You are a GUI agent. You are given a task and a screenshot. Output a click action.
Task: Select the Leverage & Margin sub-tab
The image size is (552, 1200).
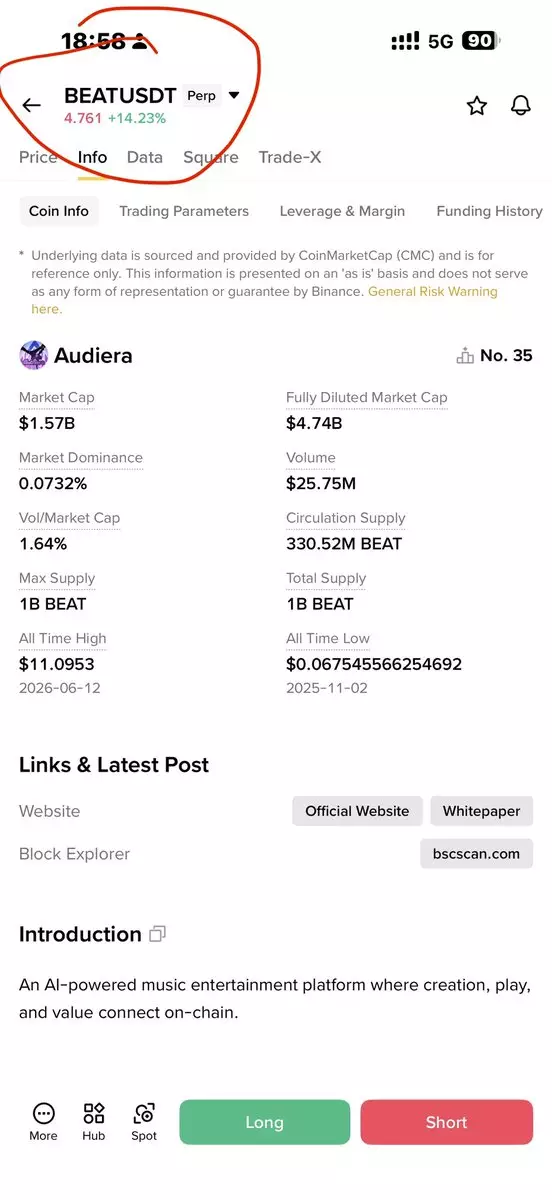click(x=342, y=211)
